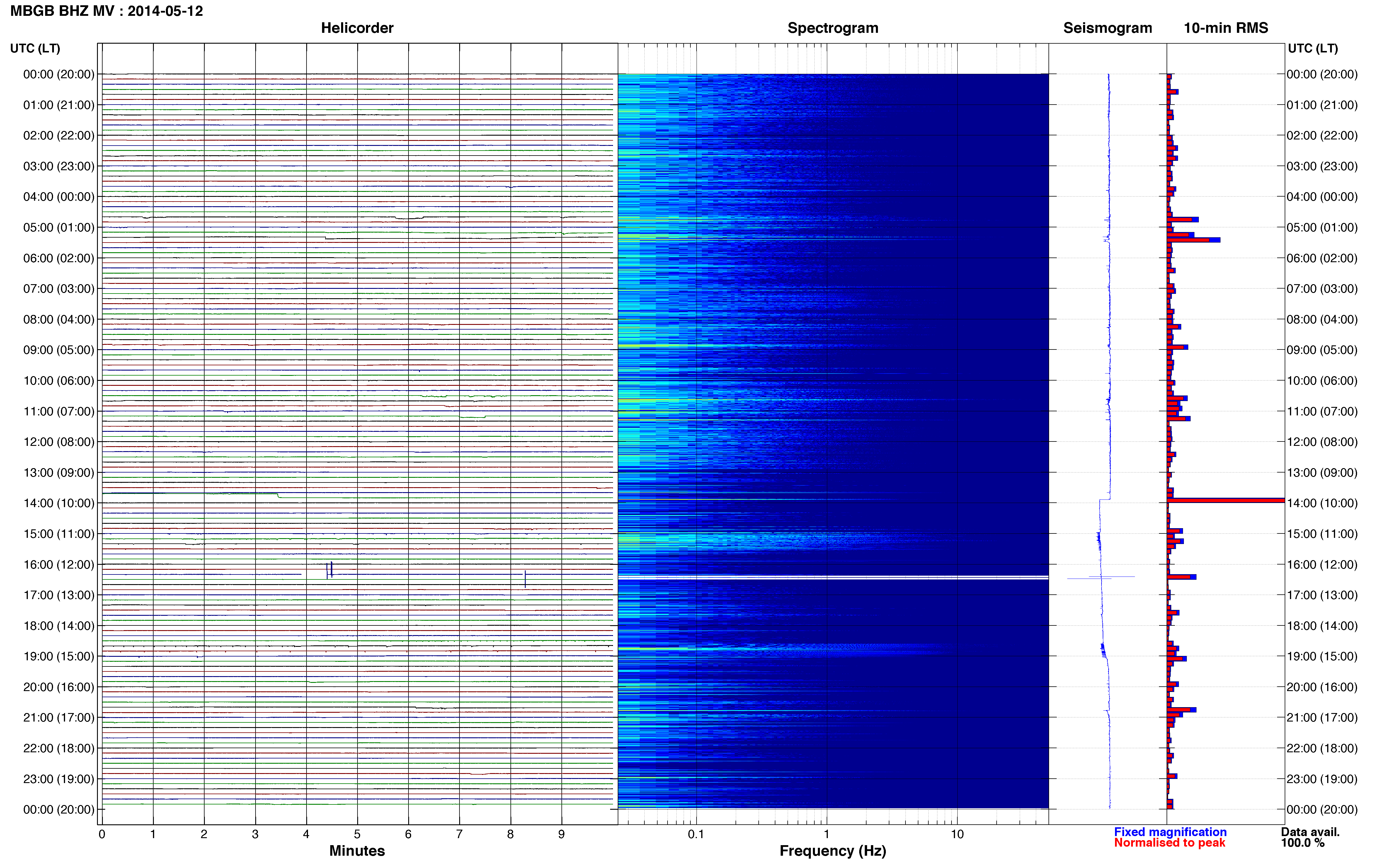Click the left 'UTC (LT)' axis label
The width and height of the screenshot is (1389, 868).
pyautogui.click(x=35, y=48)
